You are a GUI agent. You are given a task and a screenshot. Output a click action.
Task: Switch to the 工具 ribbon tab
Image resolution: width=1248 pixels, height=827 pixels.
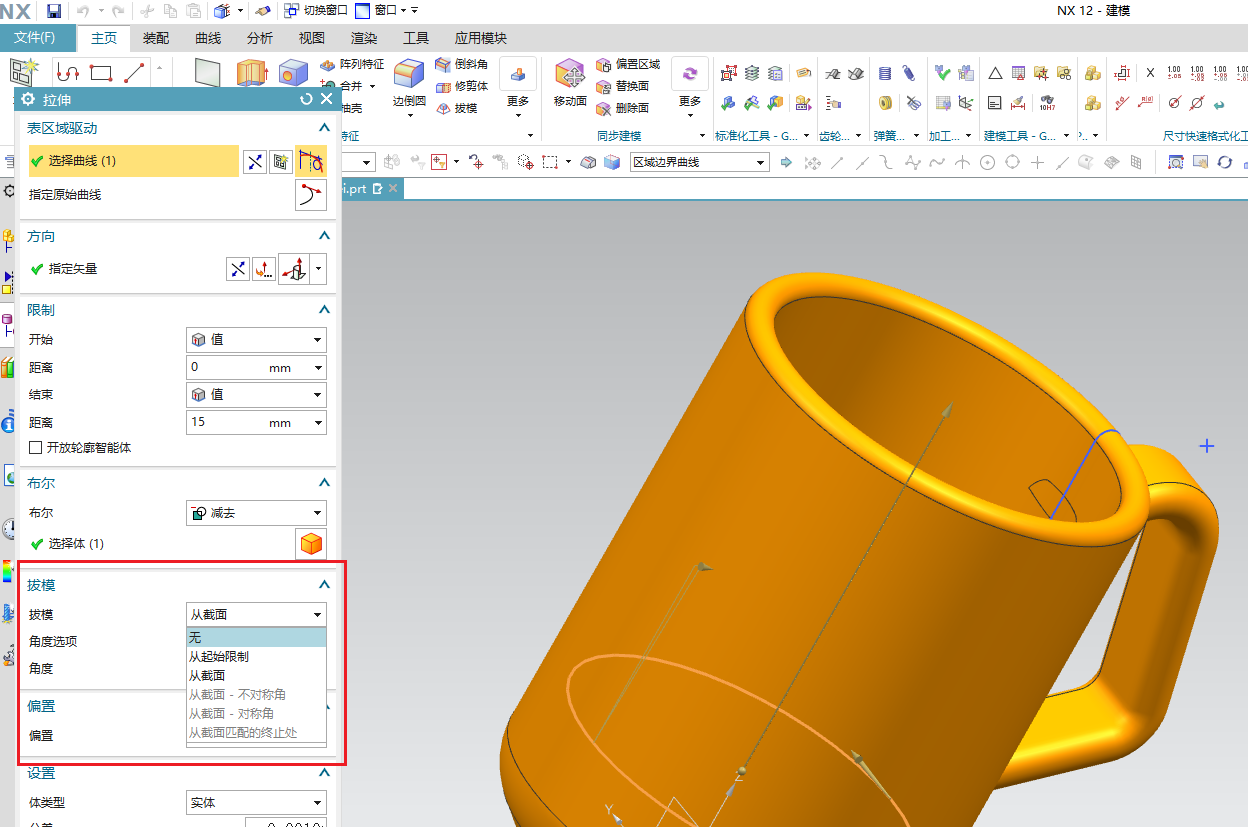click(416, 38)
